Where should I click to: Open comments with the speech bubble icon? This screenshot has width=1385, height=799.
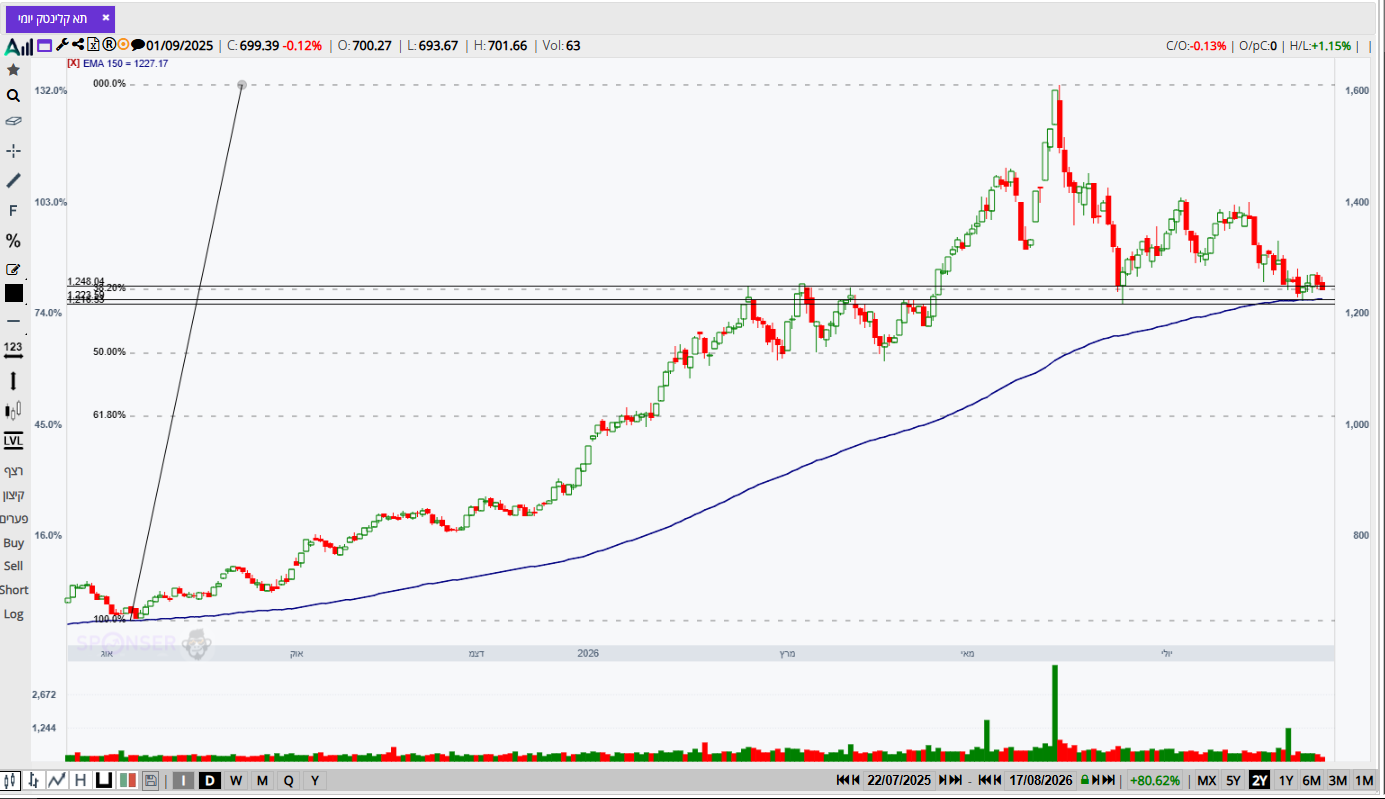[138, 45]
